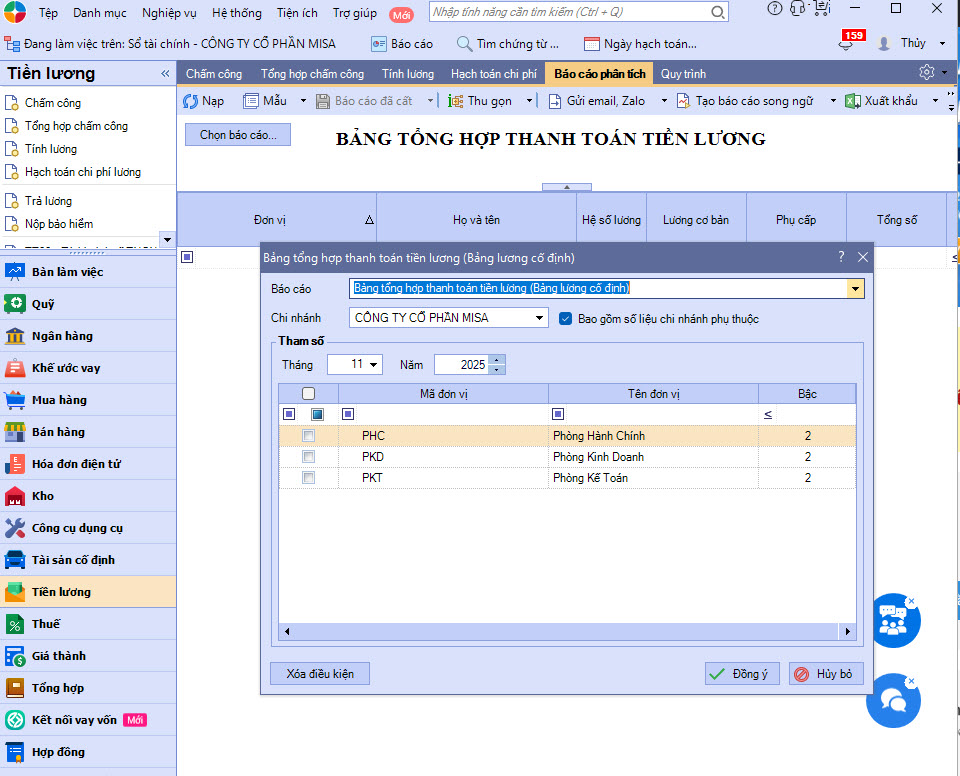This screenshot has height=776, width=960.
Task: Switch to the Tính lương tab
Action: point(407,74)
